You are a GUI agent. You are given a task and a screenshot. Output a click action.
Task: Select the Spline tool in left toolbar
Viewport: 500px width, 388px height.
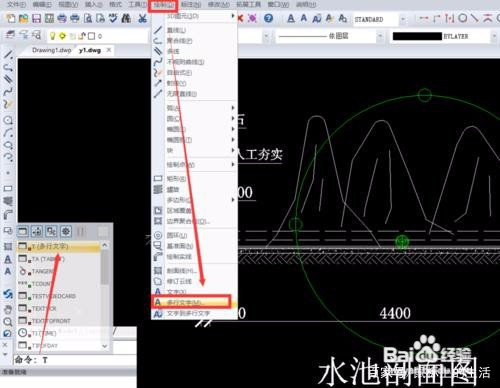[8, 92]
